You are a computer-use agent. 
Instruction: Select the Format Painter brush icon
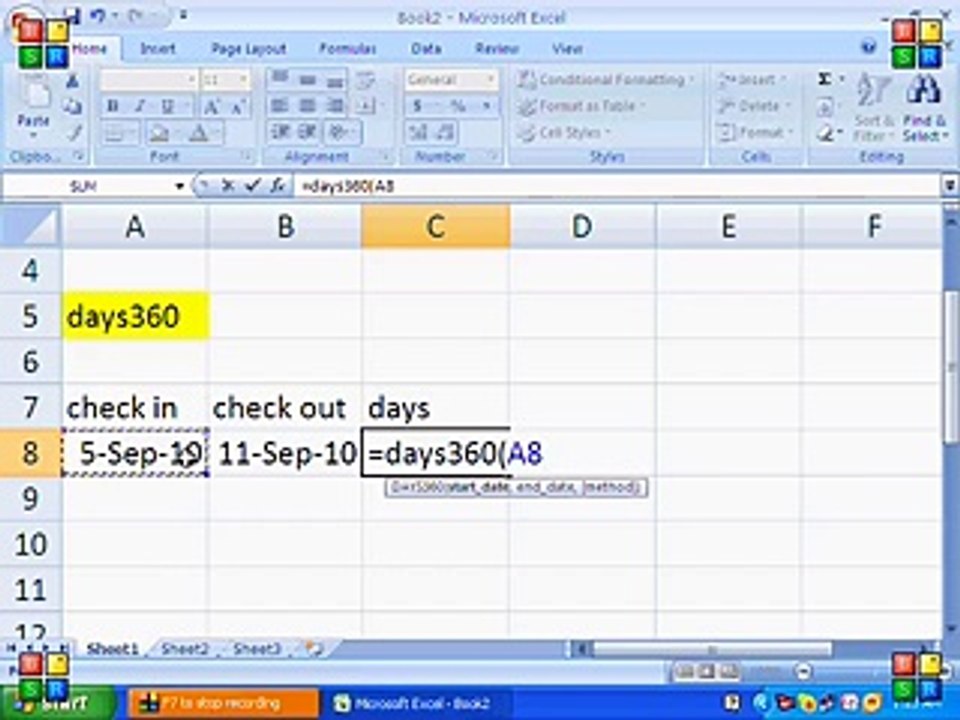coord(74,132)
